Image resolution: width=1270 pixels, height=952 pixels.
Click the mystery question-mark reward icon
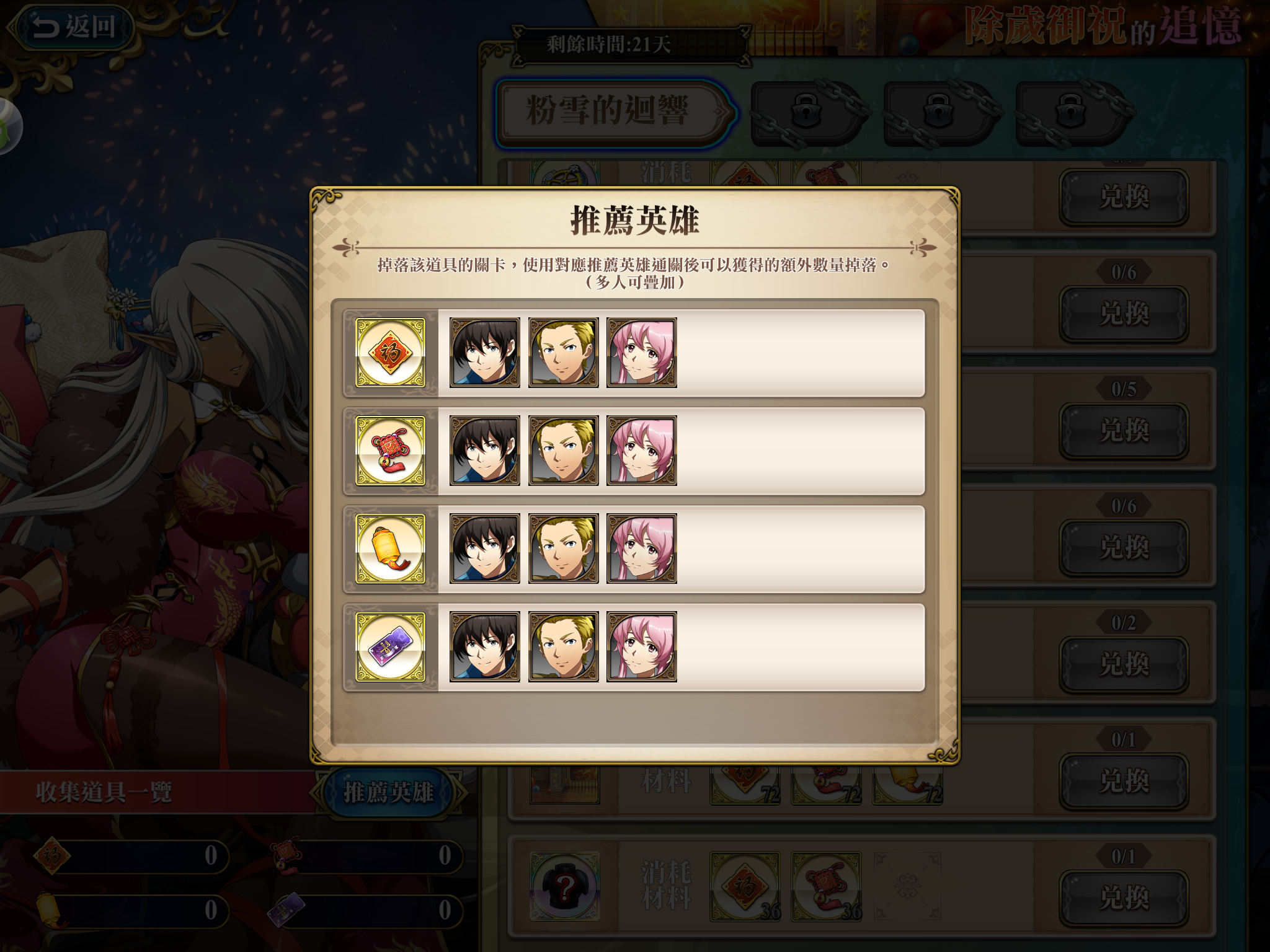click(x=564, y=886)
